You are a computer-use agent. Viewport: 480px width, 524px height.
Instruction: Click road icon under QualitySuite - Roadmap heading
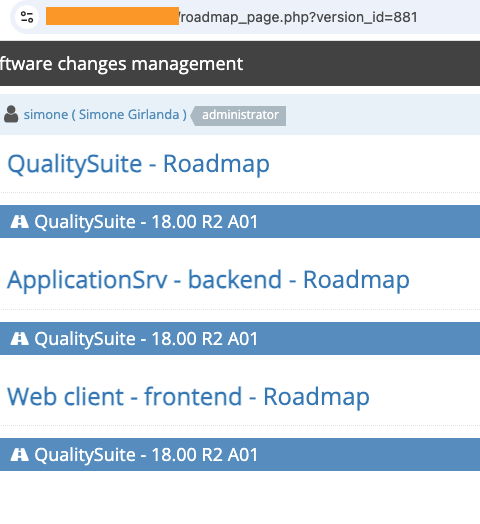(19, 222)
